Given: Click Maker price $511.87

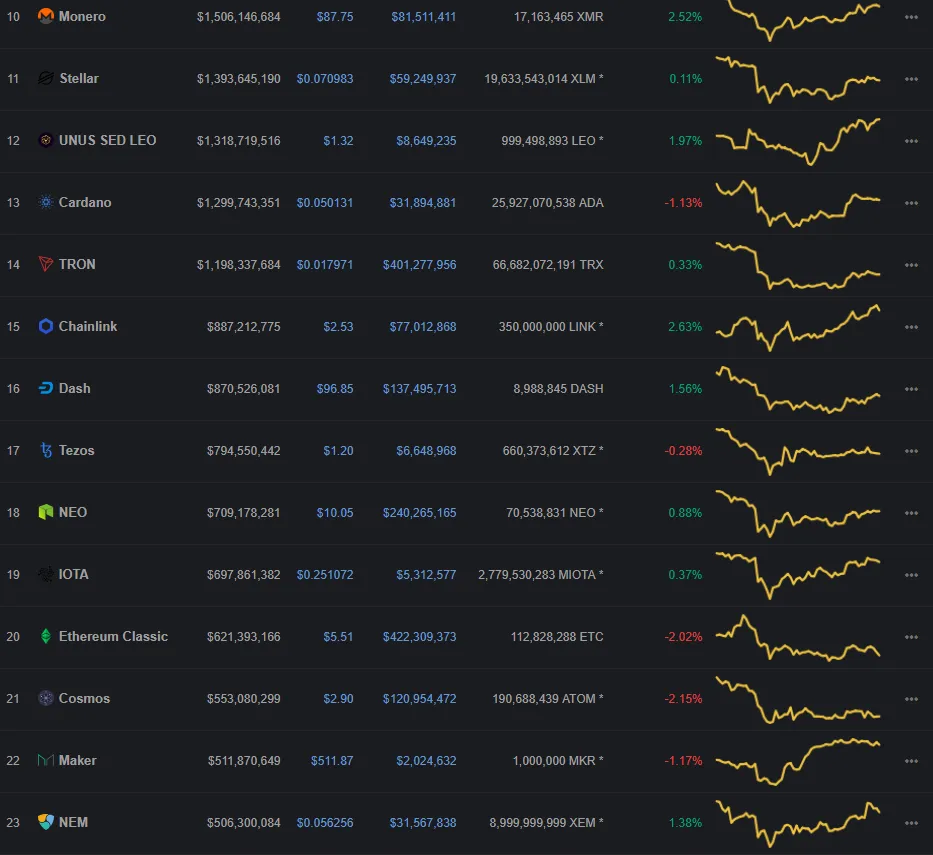Looking at the screenshot, I should pyautogui.click(x=331, y=760).
